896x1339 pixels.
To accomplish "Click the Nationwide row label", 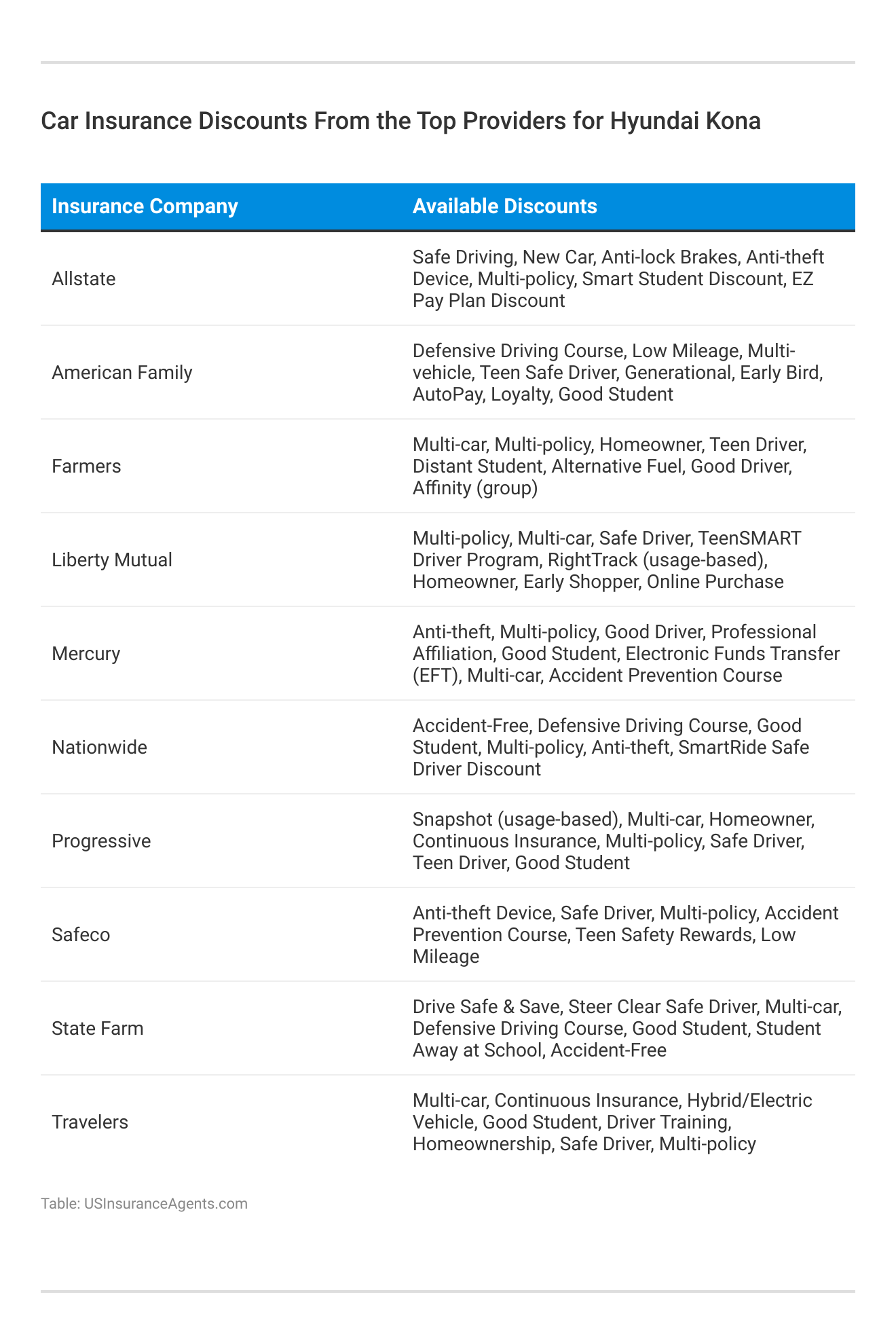I will (99, 748).
